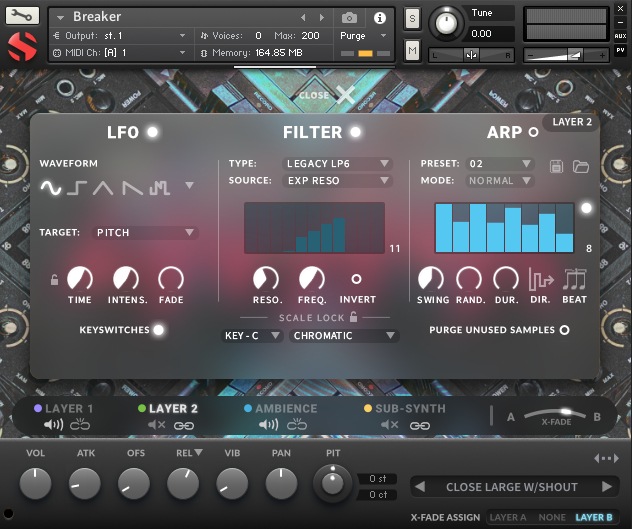
Task: Click the wrench settings icon
Action: coord(22,16)
